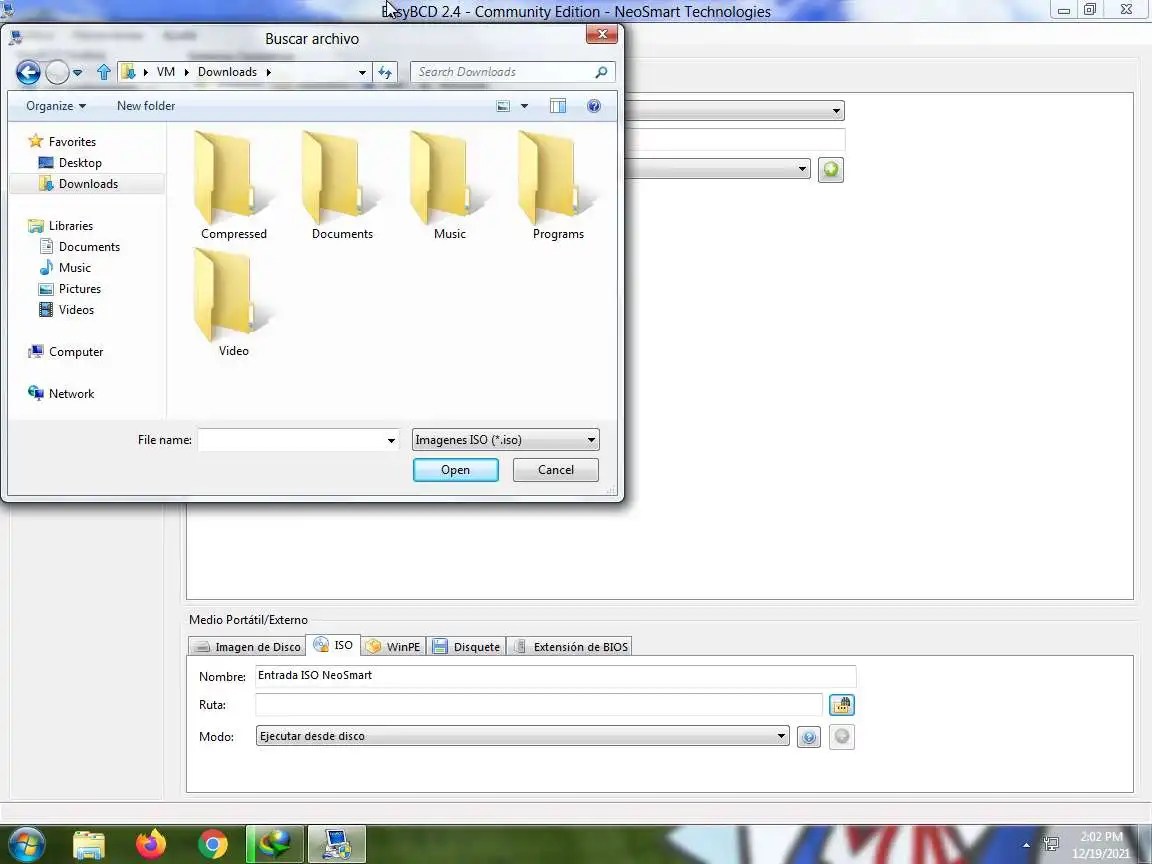1152x864 pixels.
Task: Open the Imagenes ISO file type filter
Action: tap(505, 440)
